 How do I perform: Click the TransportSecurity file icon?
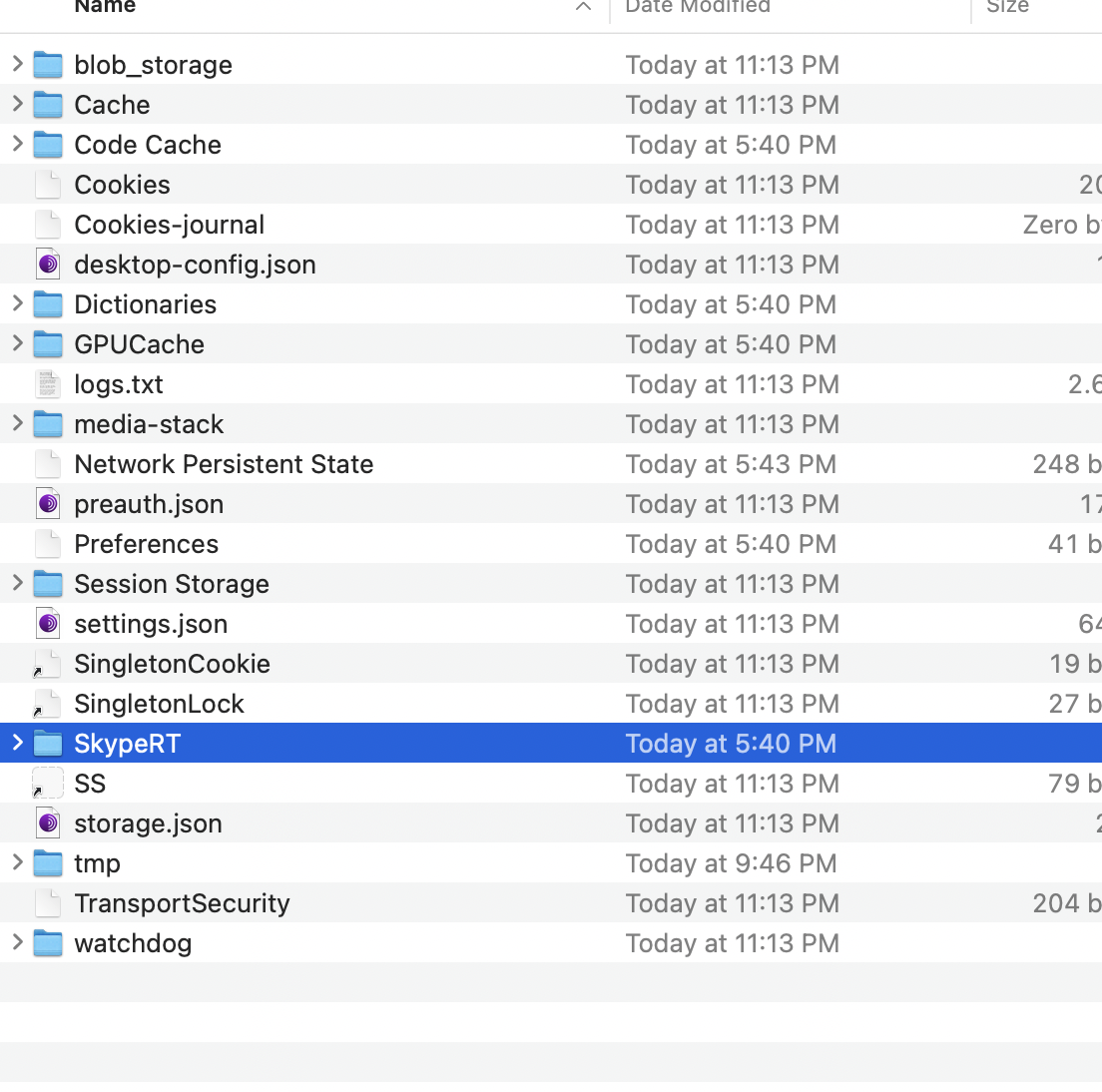tap(48, 903)
